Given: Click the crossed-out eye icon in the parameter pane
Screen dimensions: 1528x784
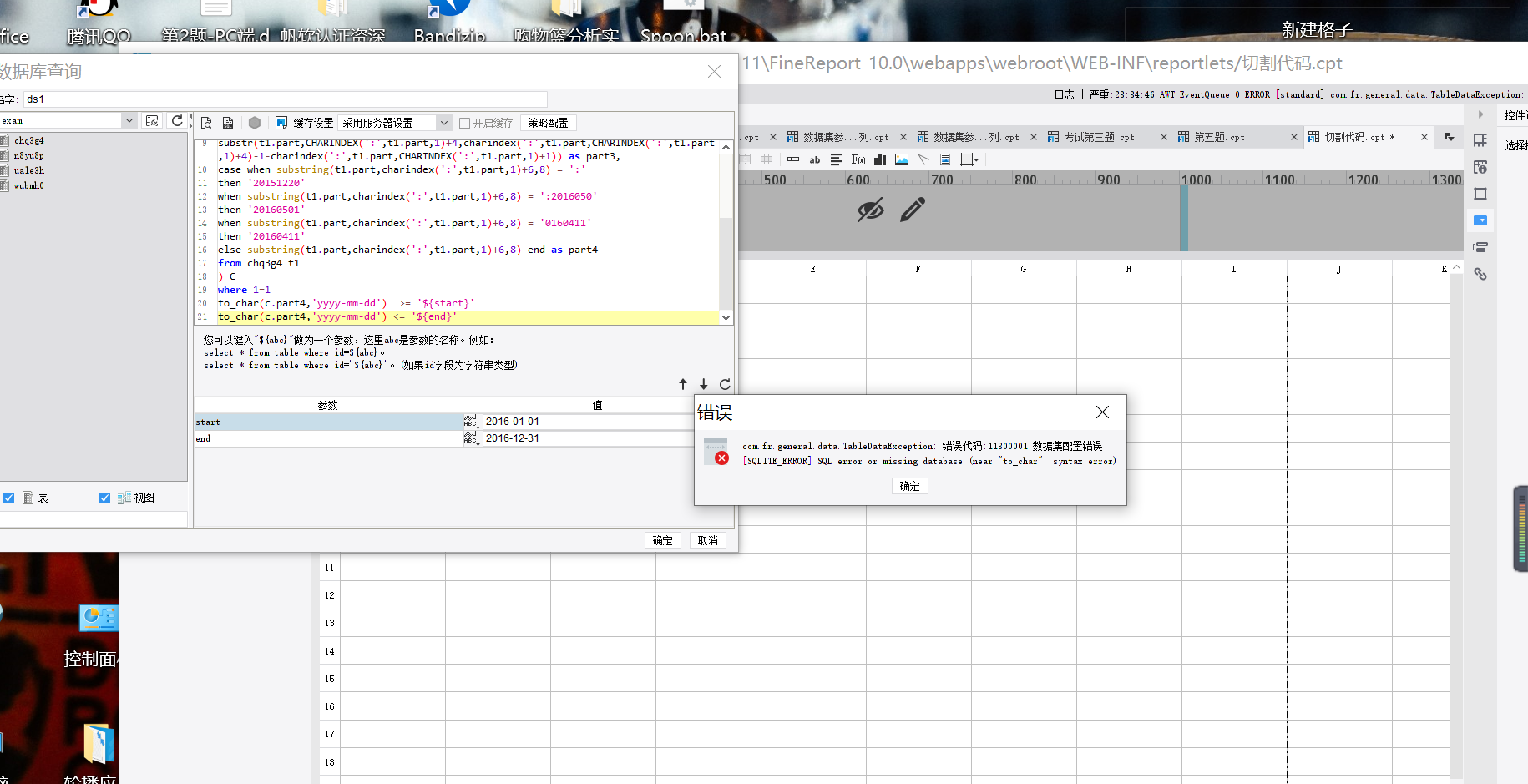Looking at the screenshot, I should 870,210.
